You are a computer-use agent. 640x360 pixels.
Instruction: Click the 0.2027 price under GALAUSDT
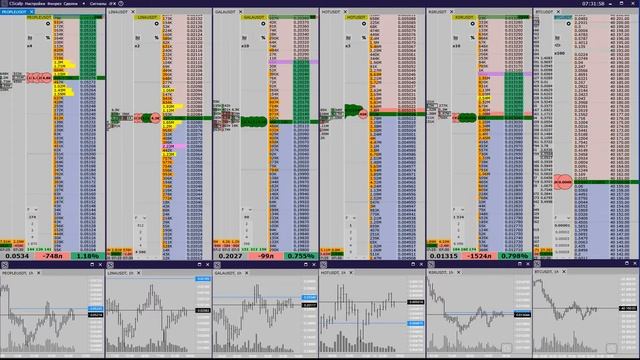(x=230, y=256)
